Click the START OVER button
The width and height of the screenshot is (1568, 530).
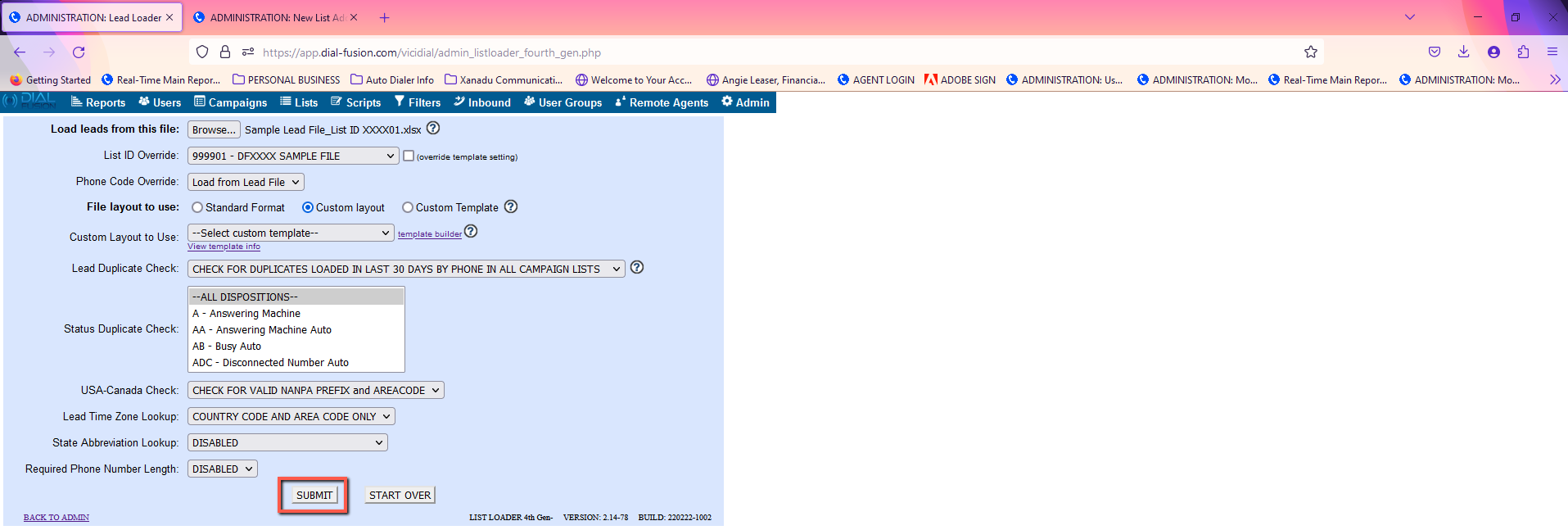pos(400,495)
